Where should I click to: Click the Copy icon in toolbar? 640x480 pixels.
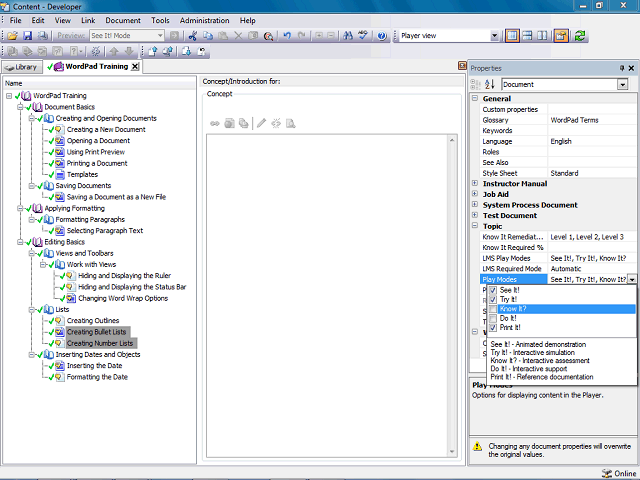208,36
